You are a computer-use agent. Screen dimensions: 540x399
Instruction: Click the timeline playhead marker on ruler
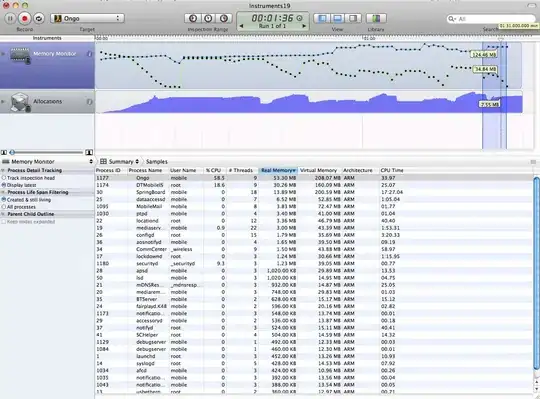500,39
